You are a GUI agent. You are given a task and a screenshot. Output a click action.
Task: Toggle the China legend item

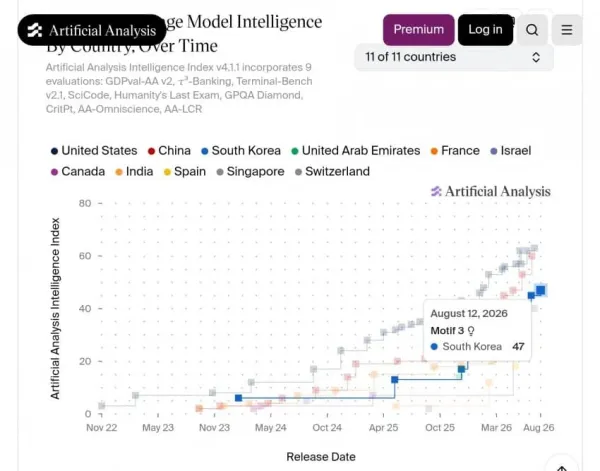[x=169, y=151]
